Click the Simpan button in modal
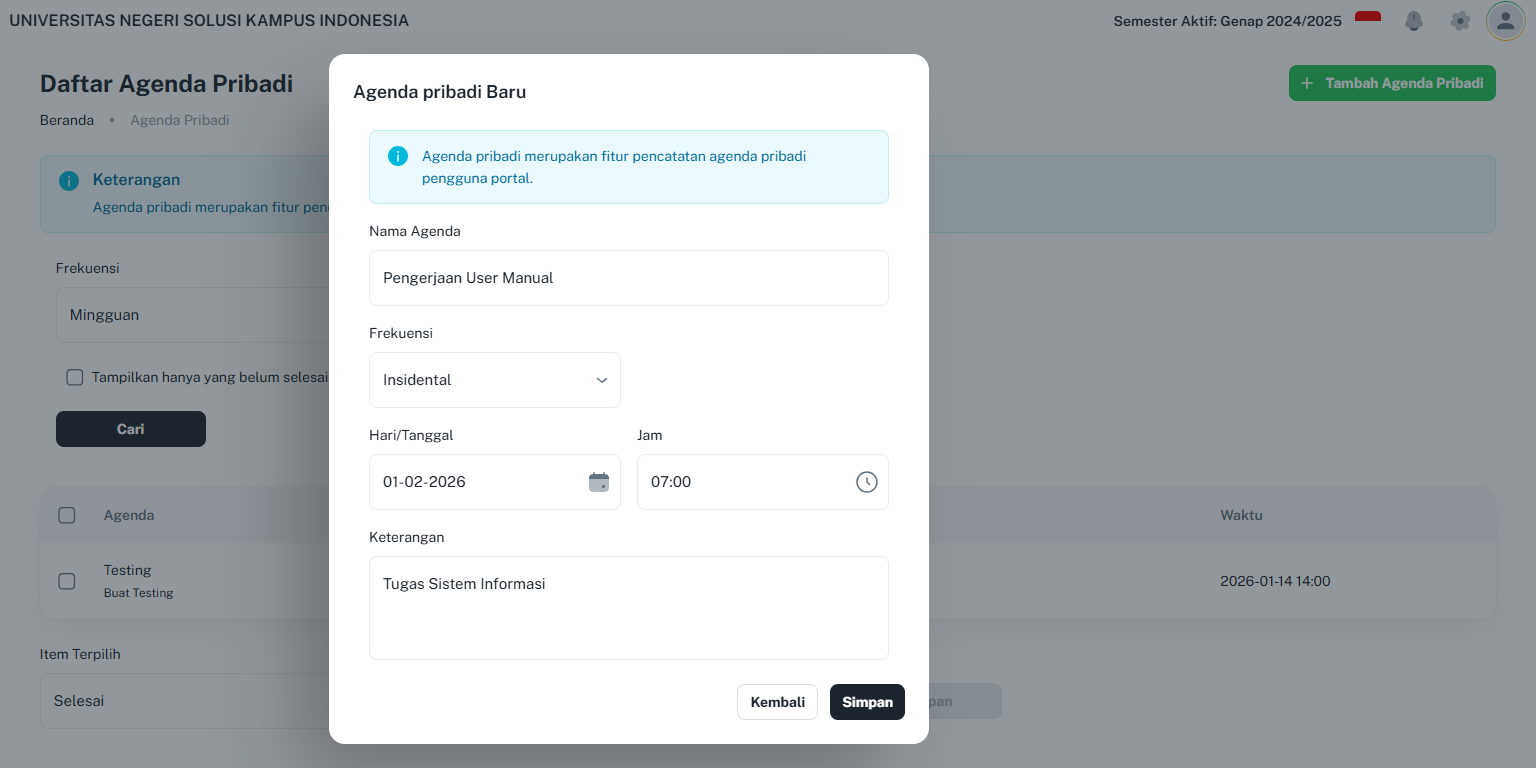Image resolution: width=1536 pixels, height=768 pixels. (867, 702)
